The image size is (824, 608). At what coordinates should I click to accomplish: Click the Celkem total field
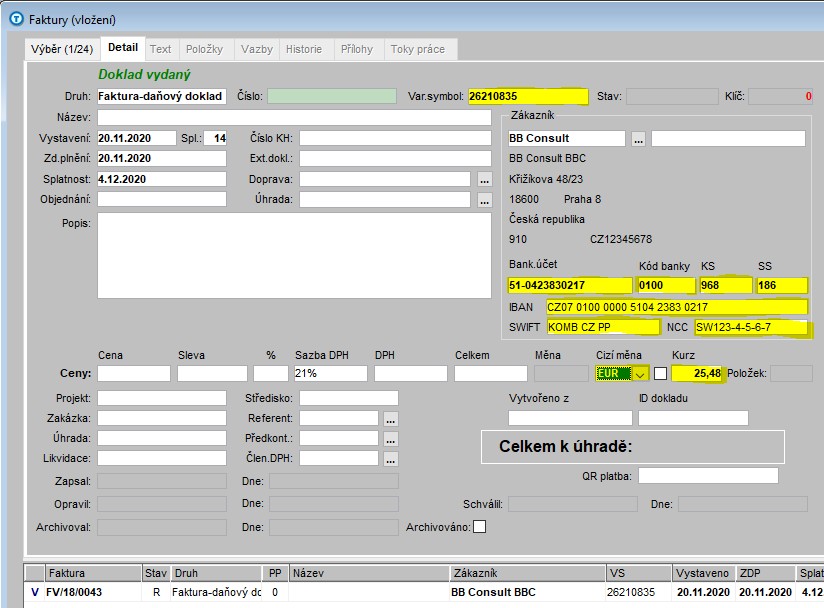[x=491, y=373]
